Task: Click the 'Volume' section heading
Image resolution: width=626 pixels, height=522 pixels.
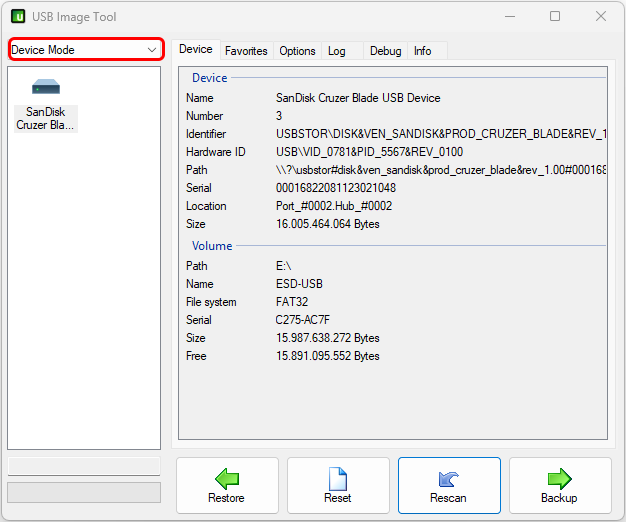Action: [212, 246]
